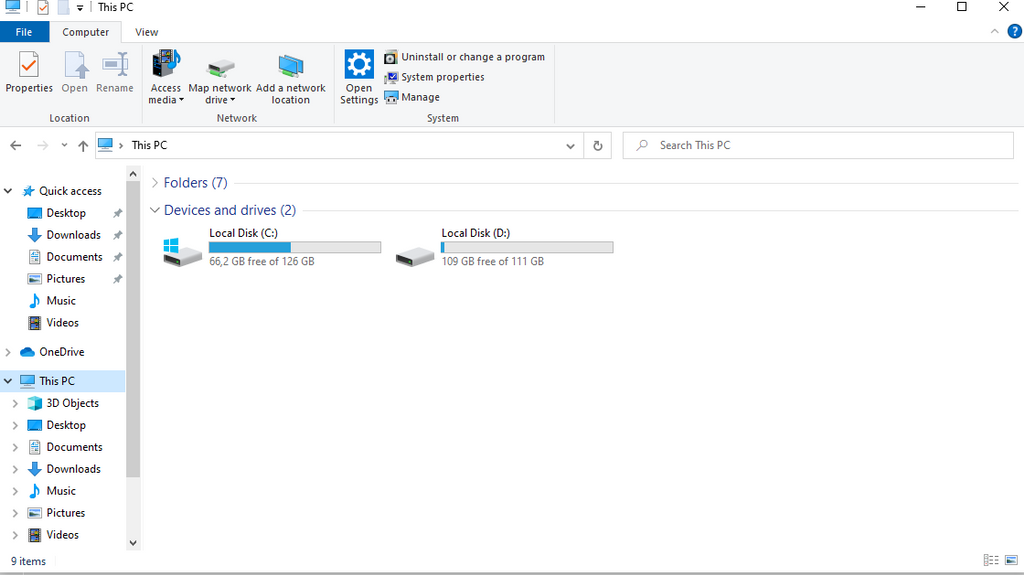Click sidebar scrollbar down arrow
The height and width of the screenshot is (575, 1024).
coord(133,543)
